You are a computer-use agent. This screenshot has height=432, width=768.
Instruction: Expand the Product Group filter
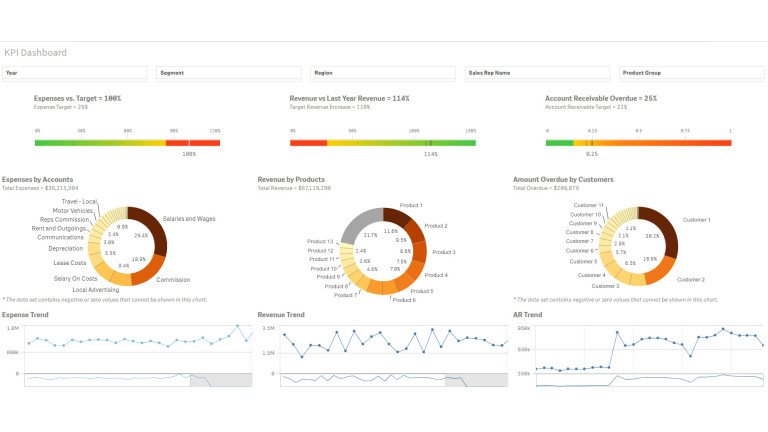(x=691, y=73)
